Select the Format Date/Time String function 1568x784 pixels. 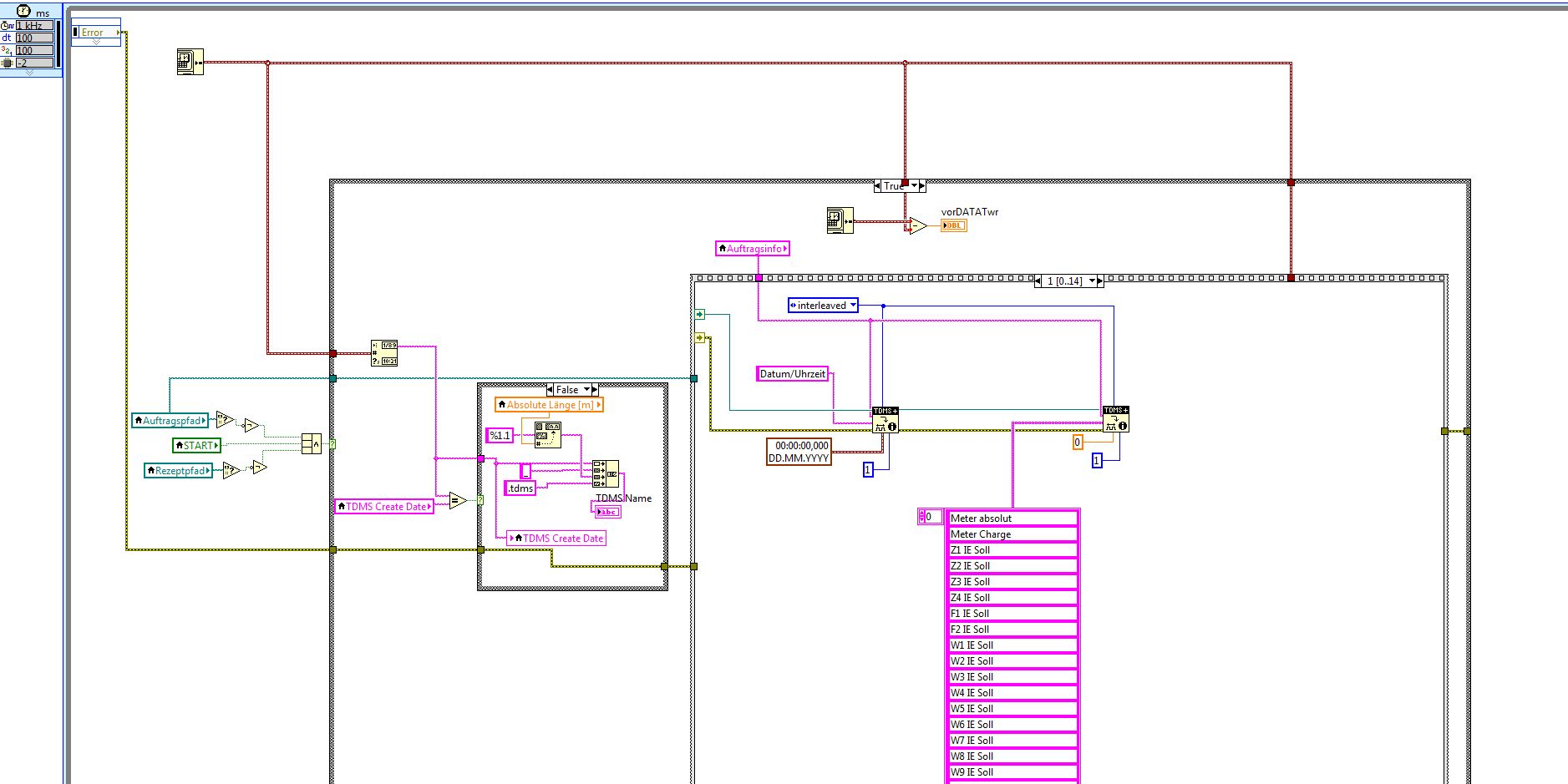[x=384, y=353]
